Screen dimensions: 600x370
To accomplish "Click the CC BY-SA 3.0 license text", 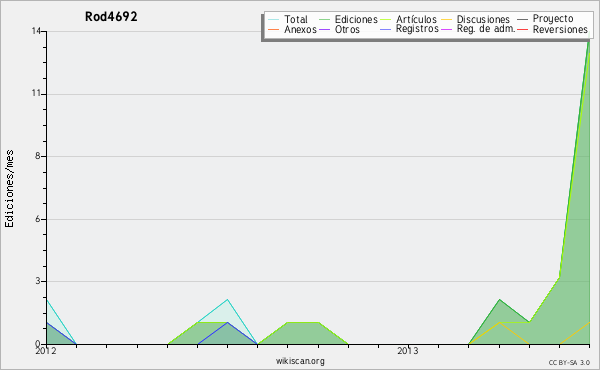I will click(x=569, y=363).
